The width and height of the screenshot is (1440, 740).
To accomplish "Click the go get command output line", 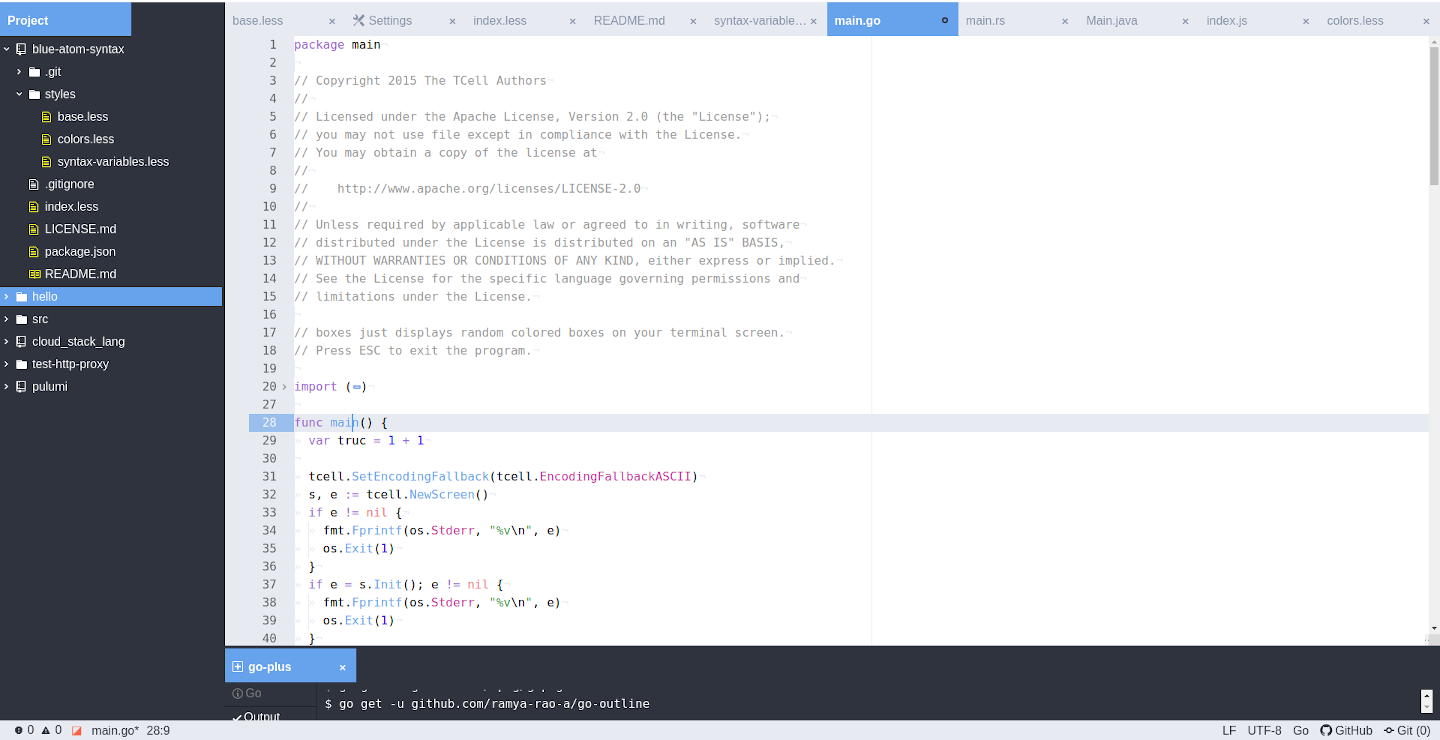I will click(487, 704).
